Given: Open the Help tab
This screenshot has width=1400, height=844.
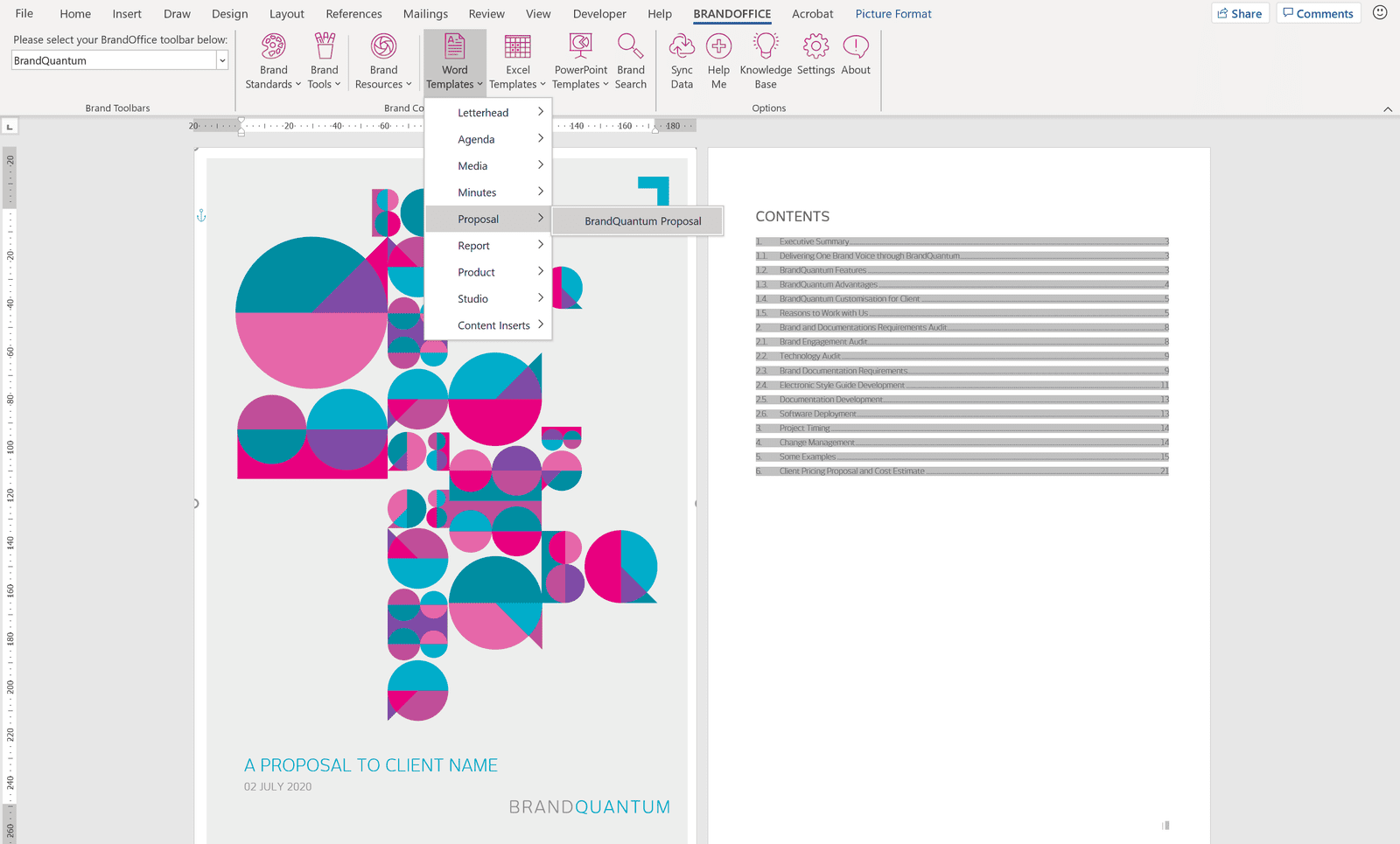Looking at the screenshot, I should pyautogui.click(x=660, y=14).
